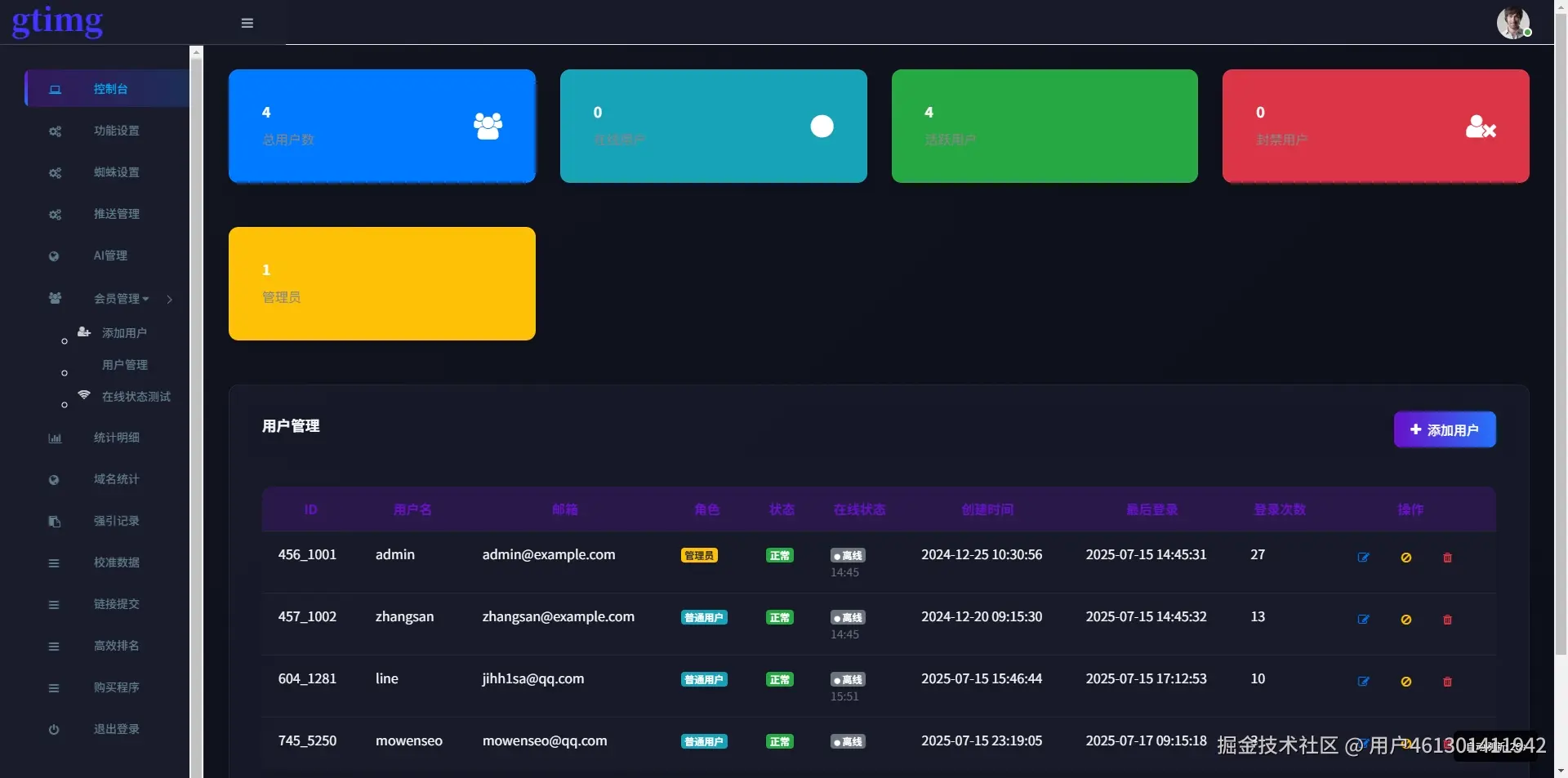Viewport: 1568px width, 778px height.
Task: Click the gears icon beside 功能设置
Action: click(x=55, y=131)
